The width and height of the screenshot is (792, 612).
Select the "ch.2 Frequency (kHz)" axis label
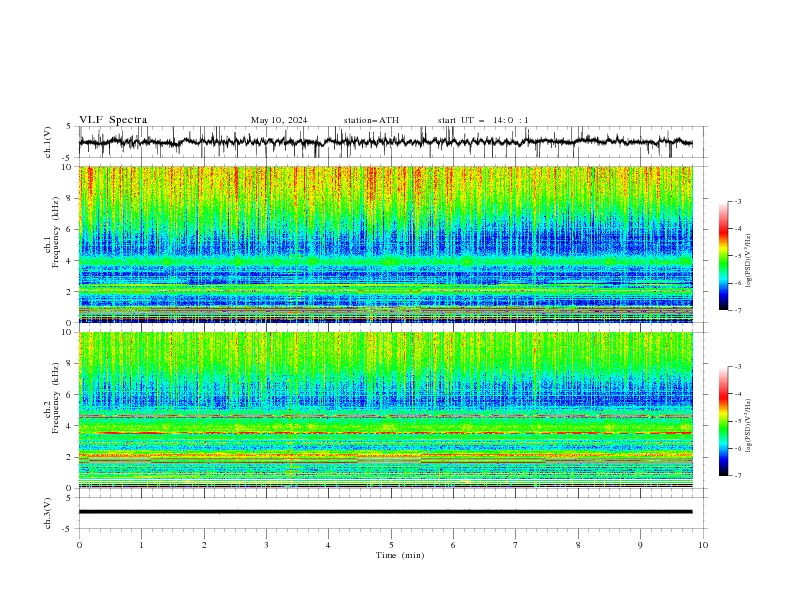pos(52,398)
